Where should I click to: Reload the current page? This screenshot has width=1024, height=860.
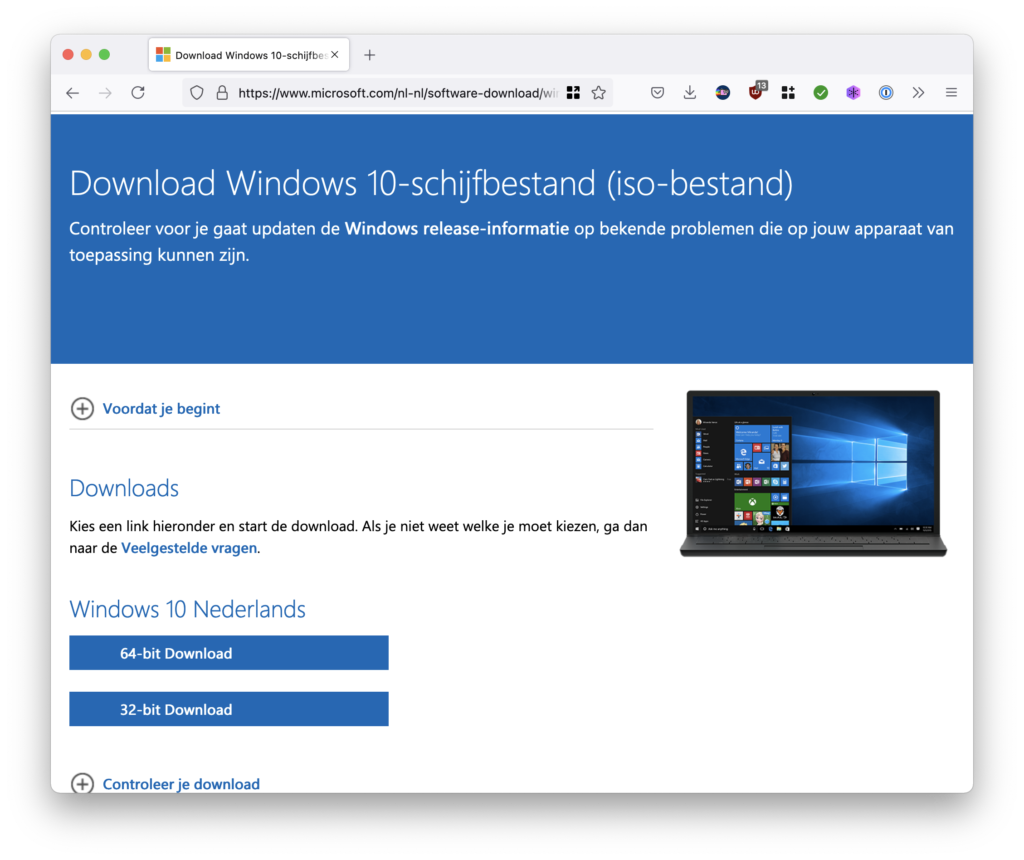coord(138,93)
